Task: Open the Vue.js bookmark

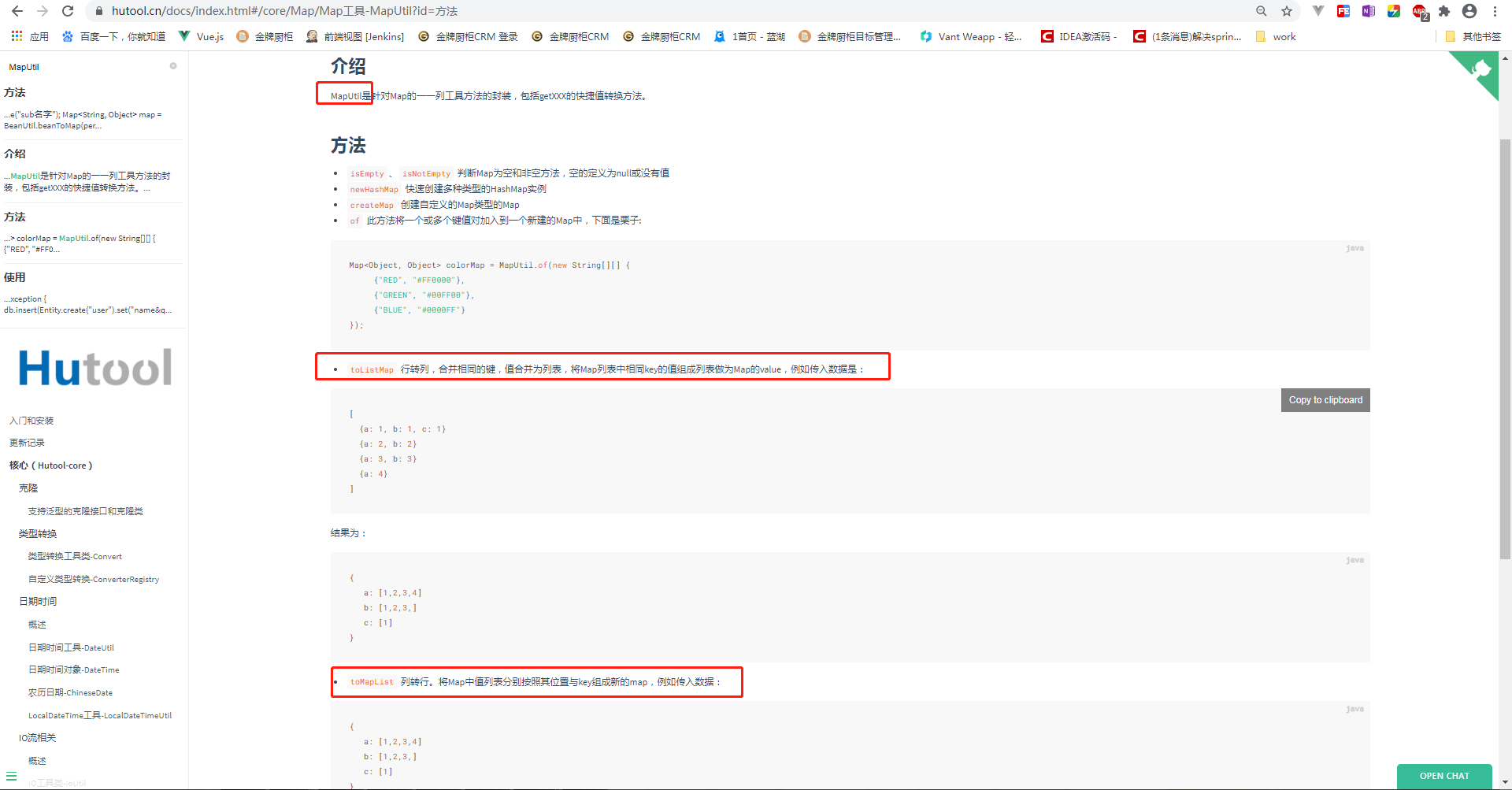Action: coord(201,36)
